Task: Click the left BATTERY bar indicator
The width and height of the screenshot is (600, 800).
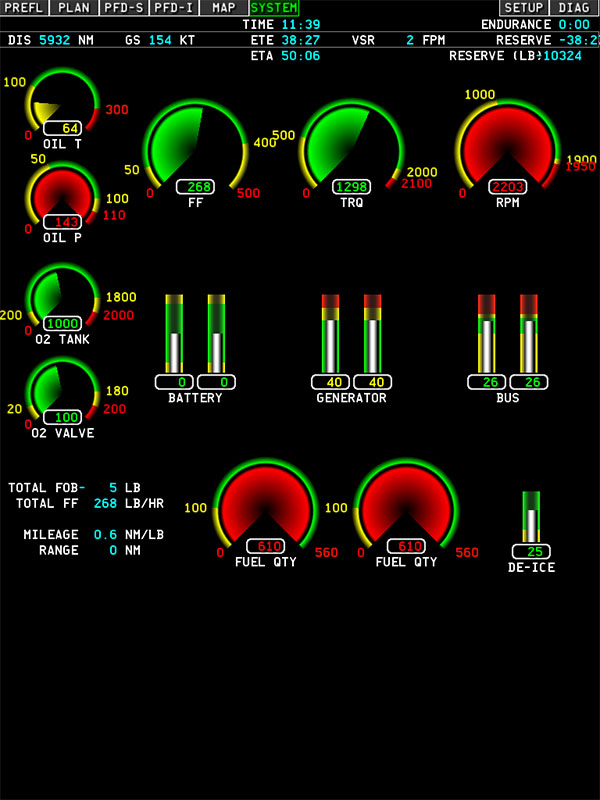Action: click(x=174, y=334)
